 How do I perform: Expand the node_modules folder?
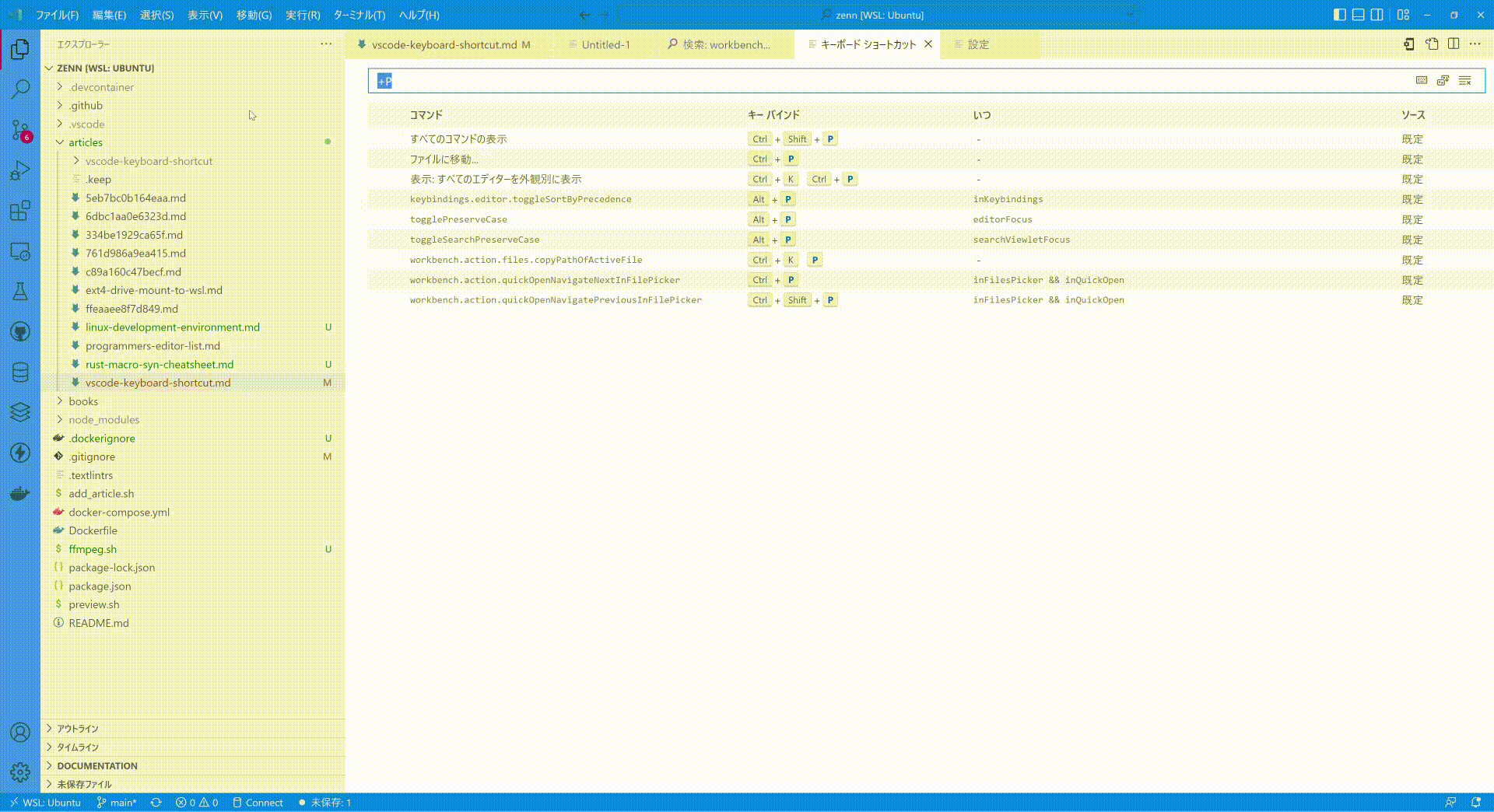pyautogui.click(x=193, y=420)
